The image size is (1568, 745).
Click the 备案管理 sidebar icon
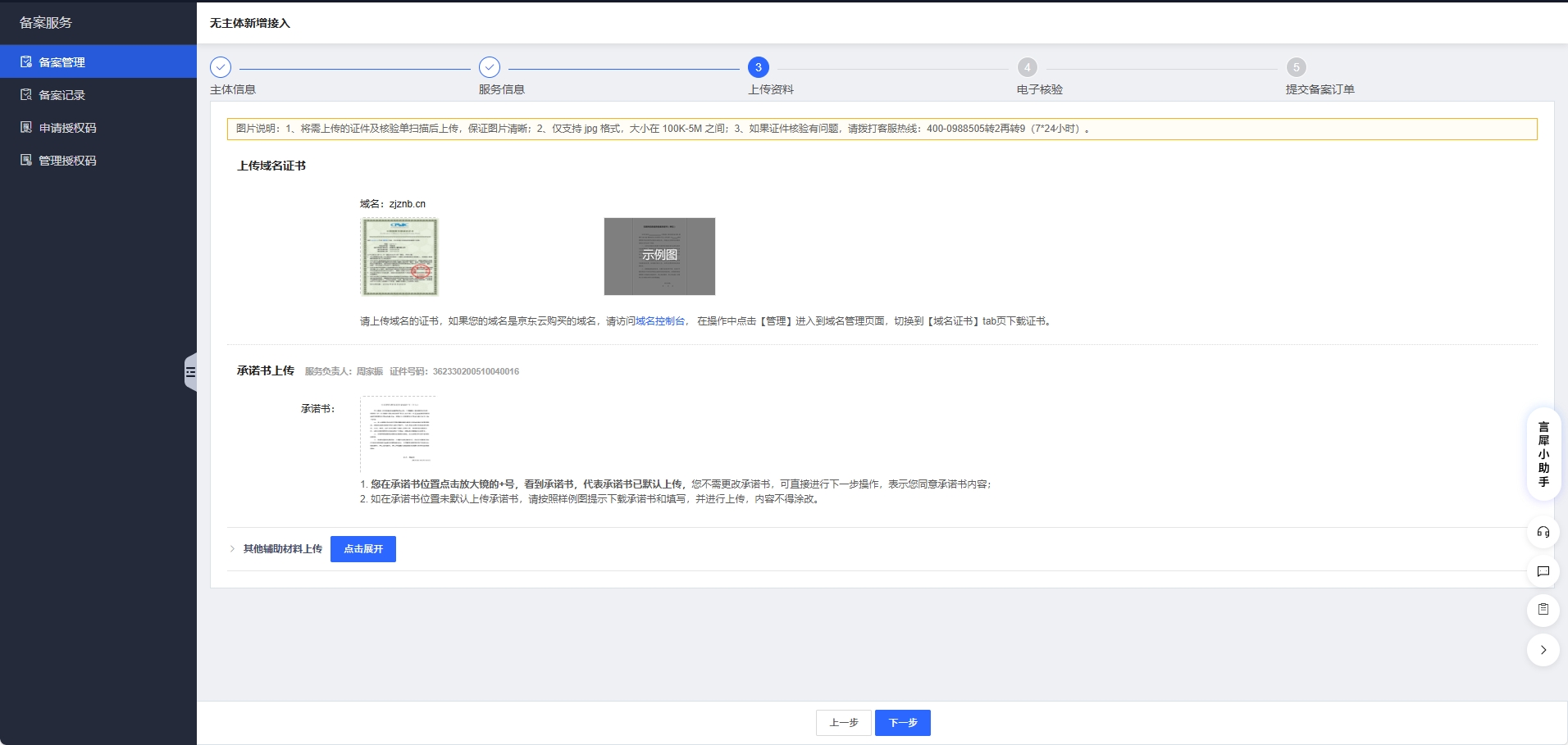[x=26, y=61]
